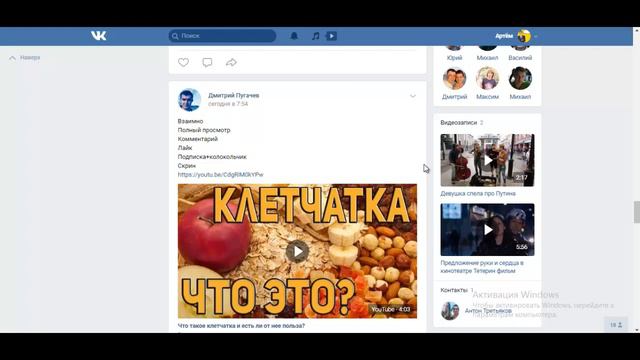Open friend Юрий
This screenshot has width=640, height=360.
pos(454,58)
